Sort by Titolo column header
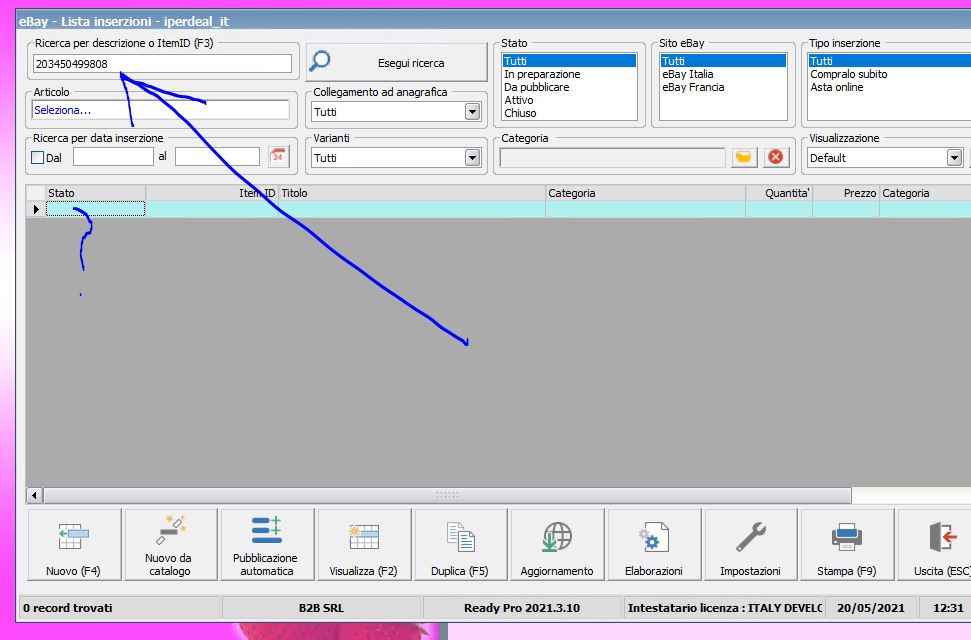Image resolution: width=971 pixels, height=640 pixels. (412, 193)
